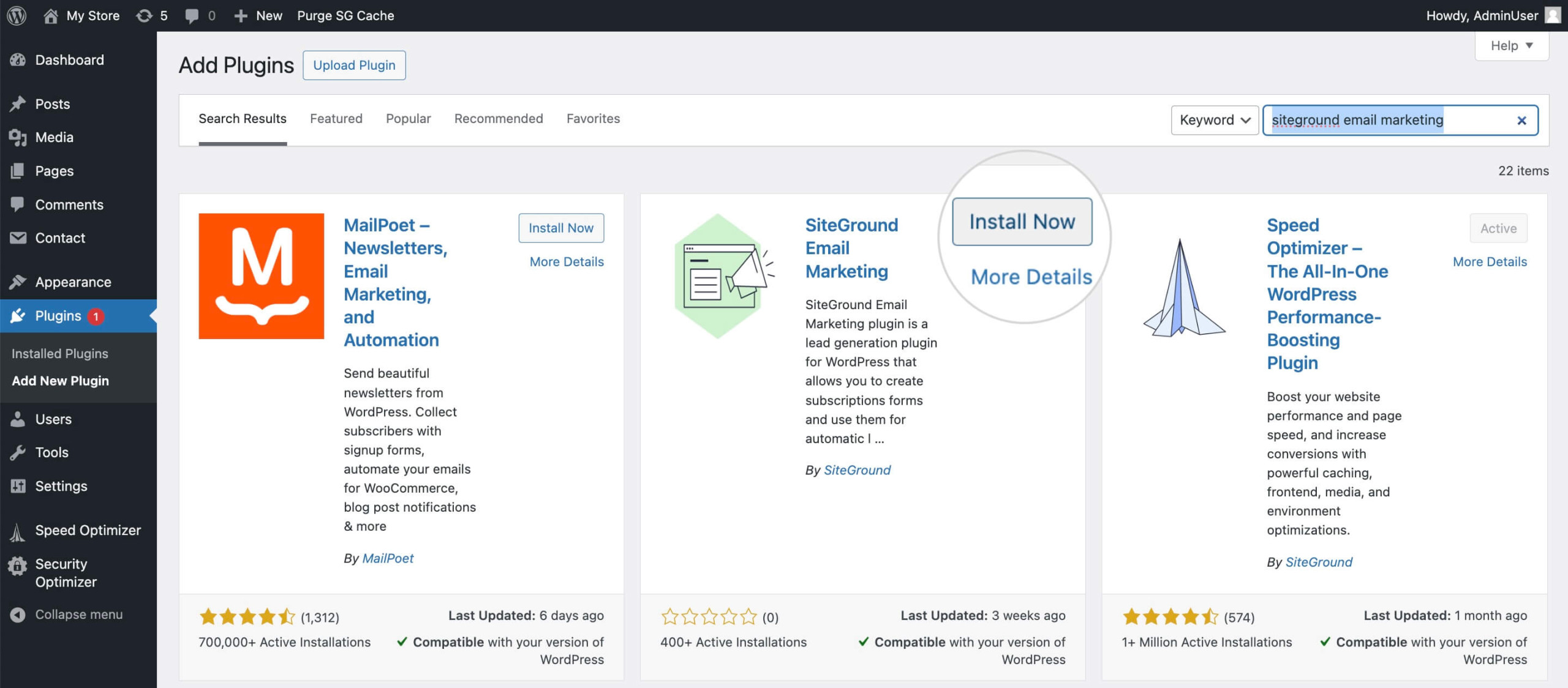Click the Comments menu icon
1568x688 pixels.
click(x=19, y=204)
